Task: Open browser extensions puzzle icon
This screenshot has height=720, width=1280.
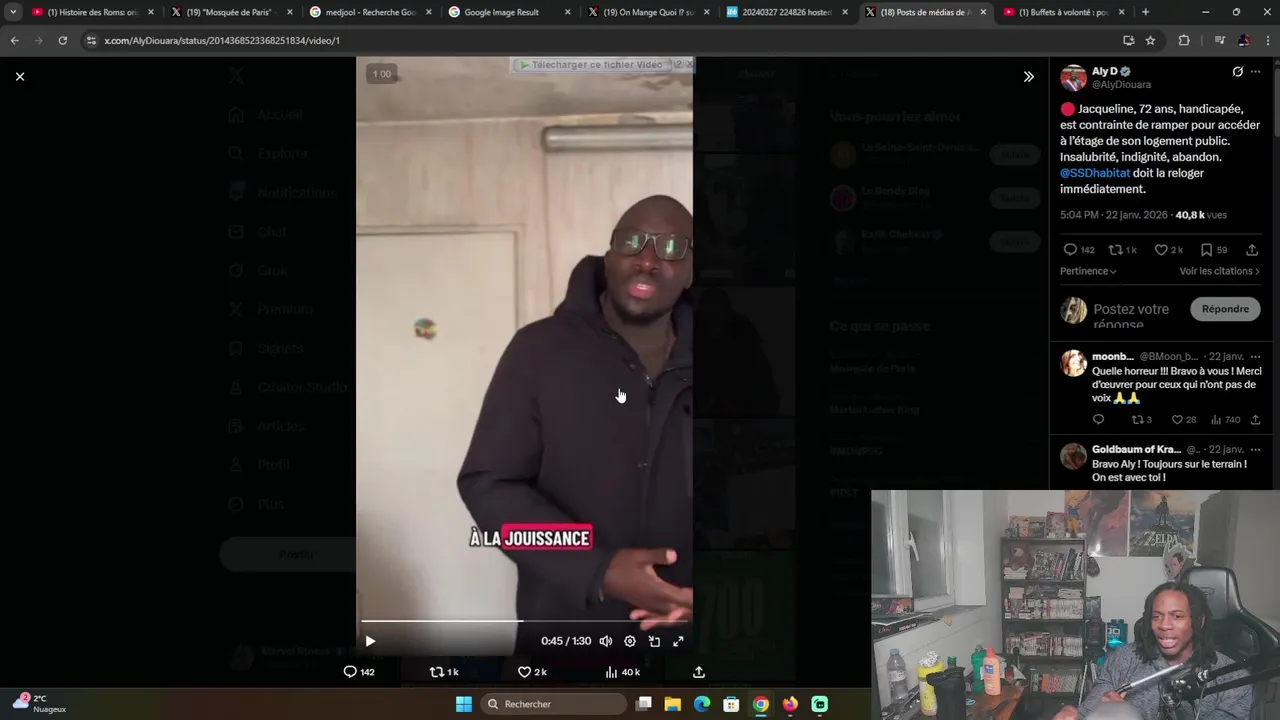Action: [1184, 40]
